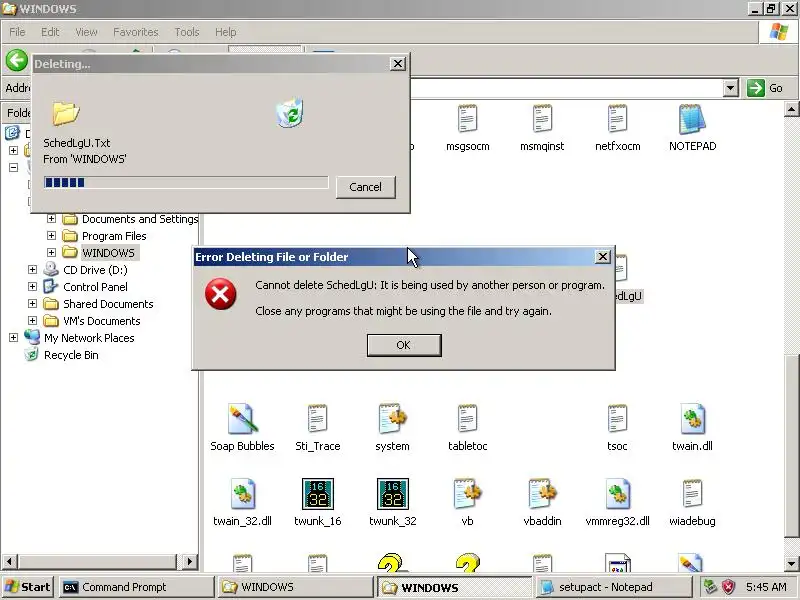Close the Deleting progress dialog
The image size is (800, 600).
397,64
